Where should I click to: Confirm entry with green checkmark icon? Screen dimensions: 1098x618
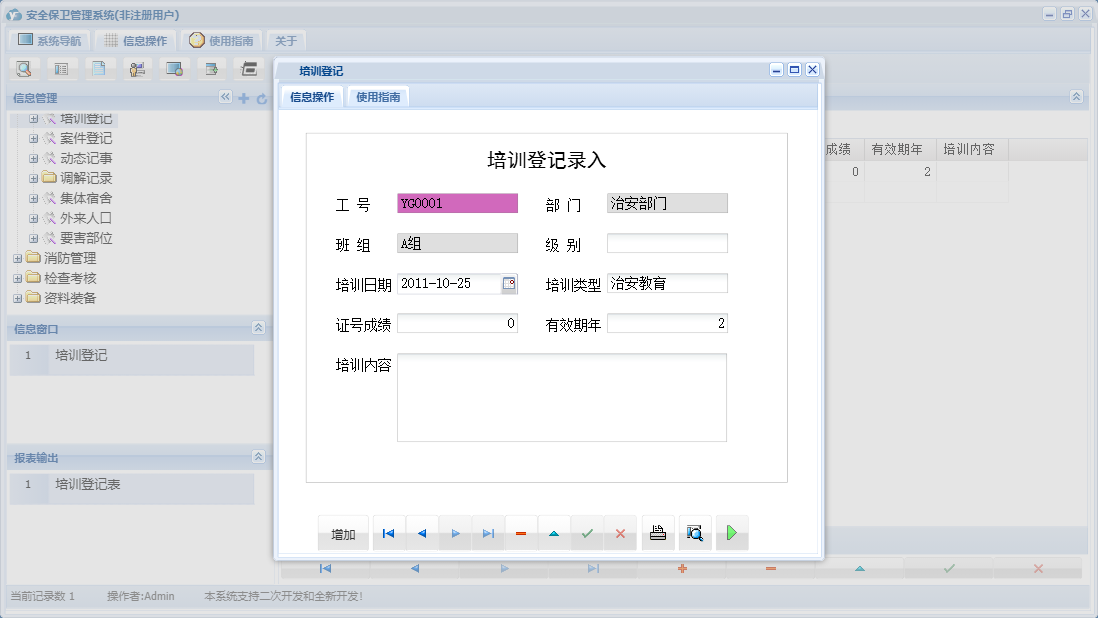click(588, 533)
